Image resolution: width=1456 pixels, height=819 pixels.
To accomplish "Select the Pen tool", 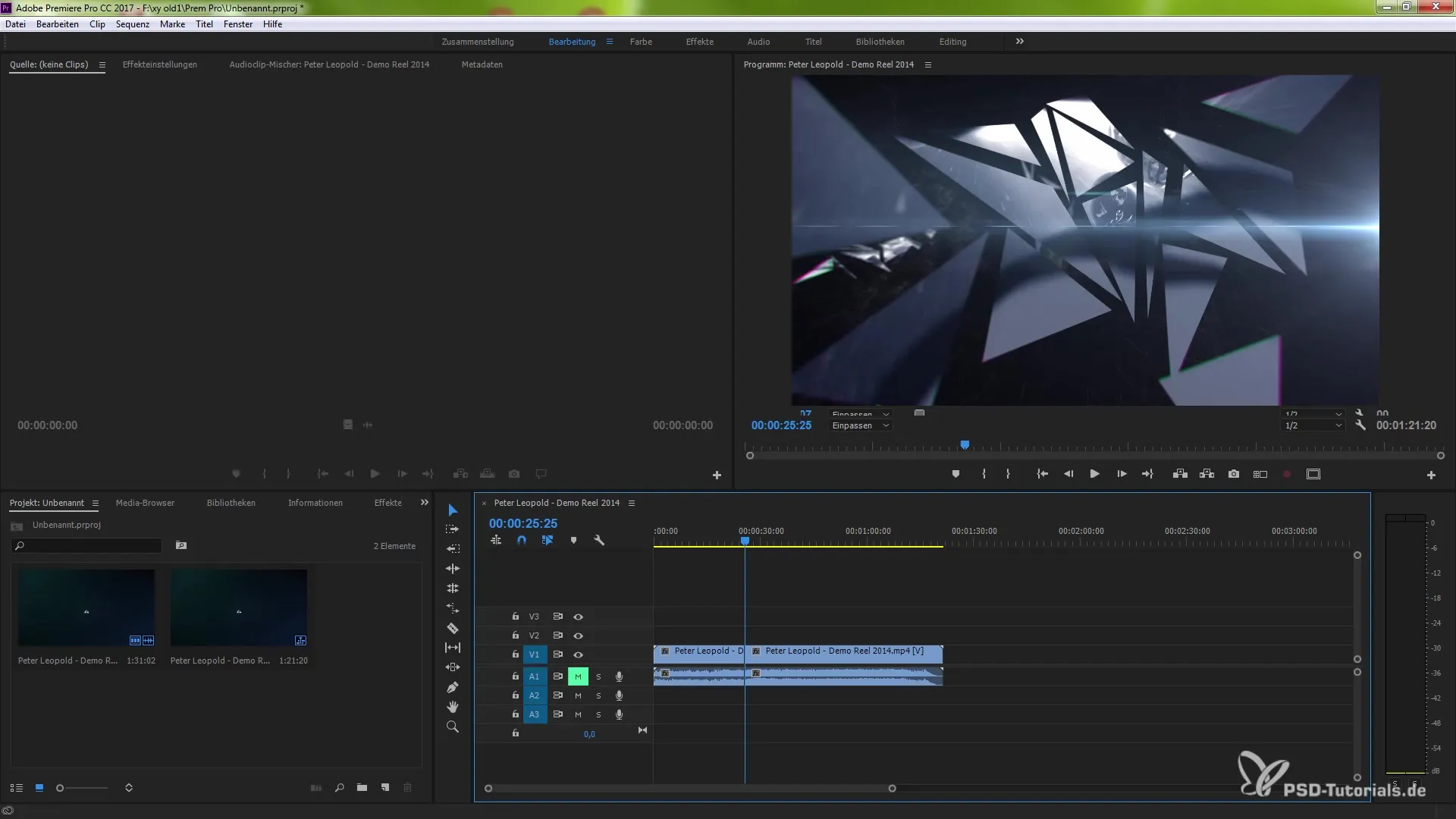I will (453, 687).
